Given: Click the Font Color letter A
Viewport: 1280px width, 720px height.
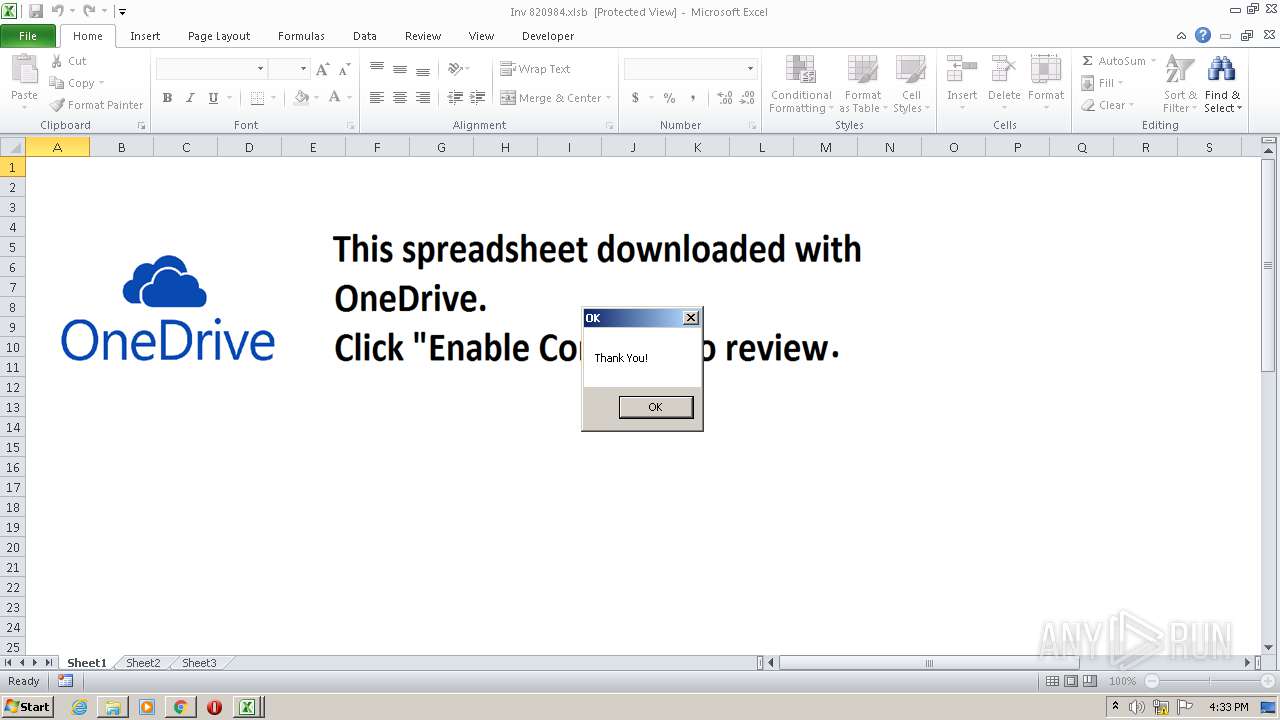Looking at the screenshot, I should coord(334,98).
